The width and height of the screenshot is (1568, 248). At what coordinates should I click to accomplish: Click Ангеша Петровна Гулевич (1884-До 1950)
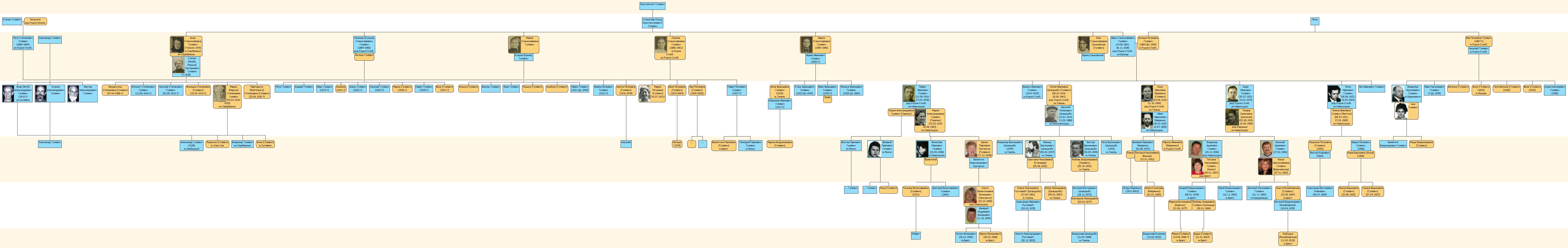point(1148,43)
